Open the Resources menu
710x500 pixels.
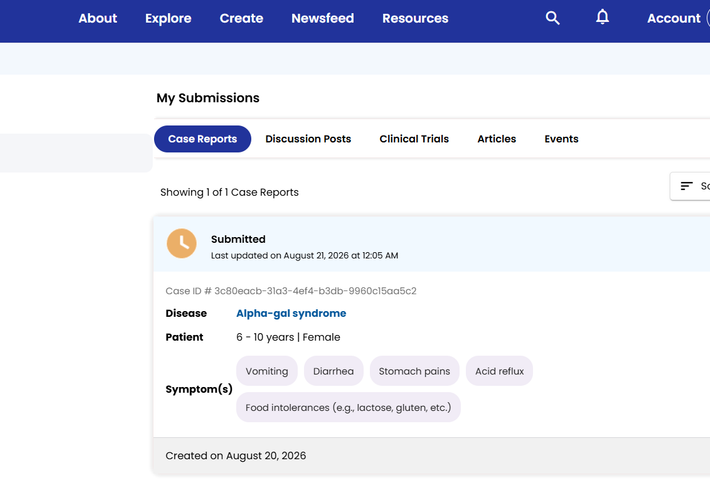coord(415,18)
